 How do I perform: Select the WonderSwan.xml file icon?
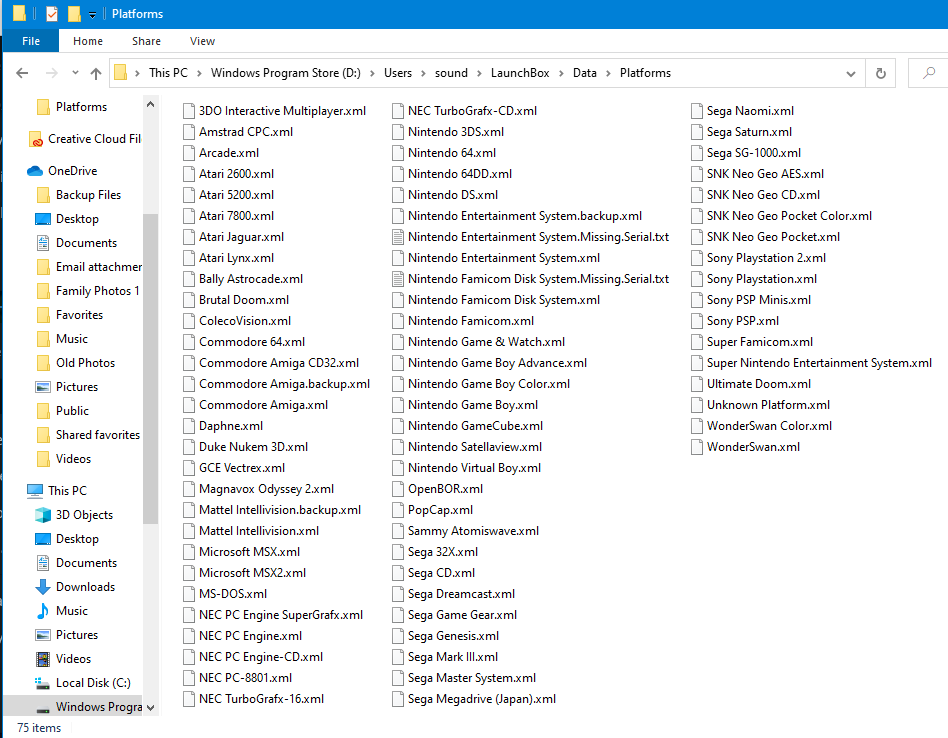[x=696, y=447]
